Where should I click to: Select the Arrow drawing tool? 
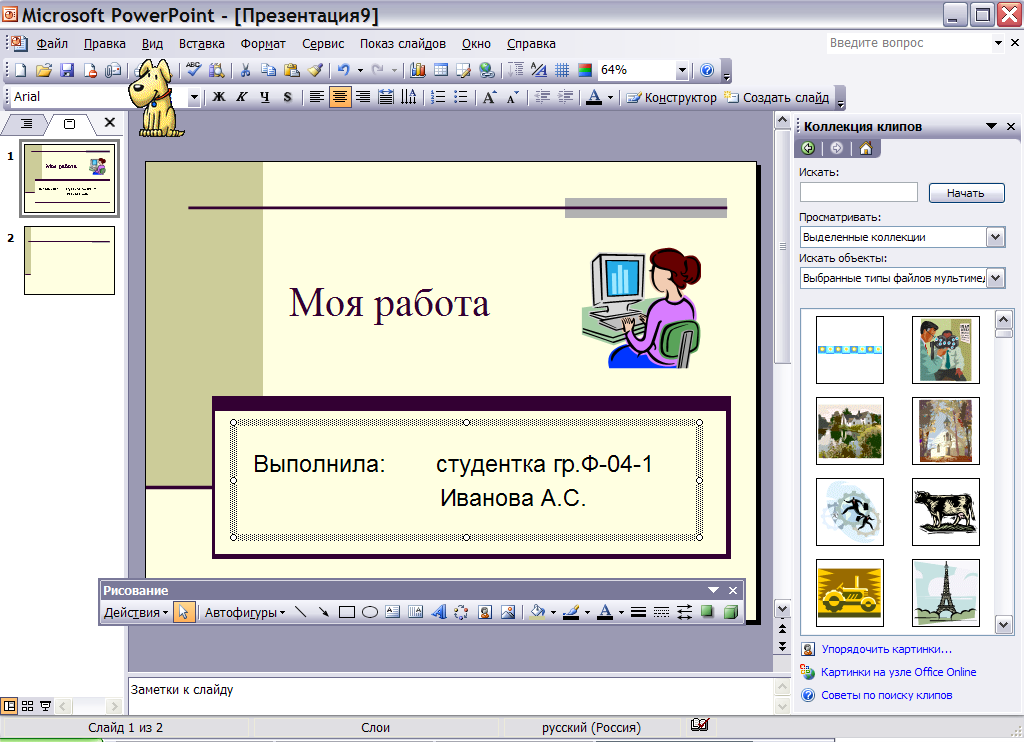pos(323,612)
